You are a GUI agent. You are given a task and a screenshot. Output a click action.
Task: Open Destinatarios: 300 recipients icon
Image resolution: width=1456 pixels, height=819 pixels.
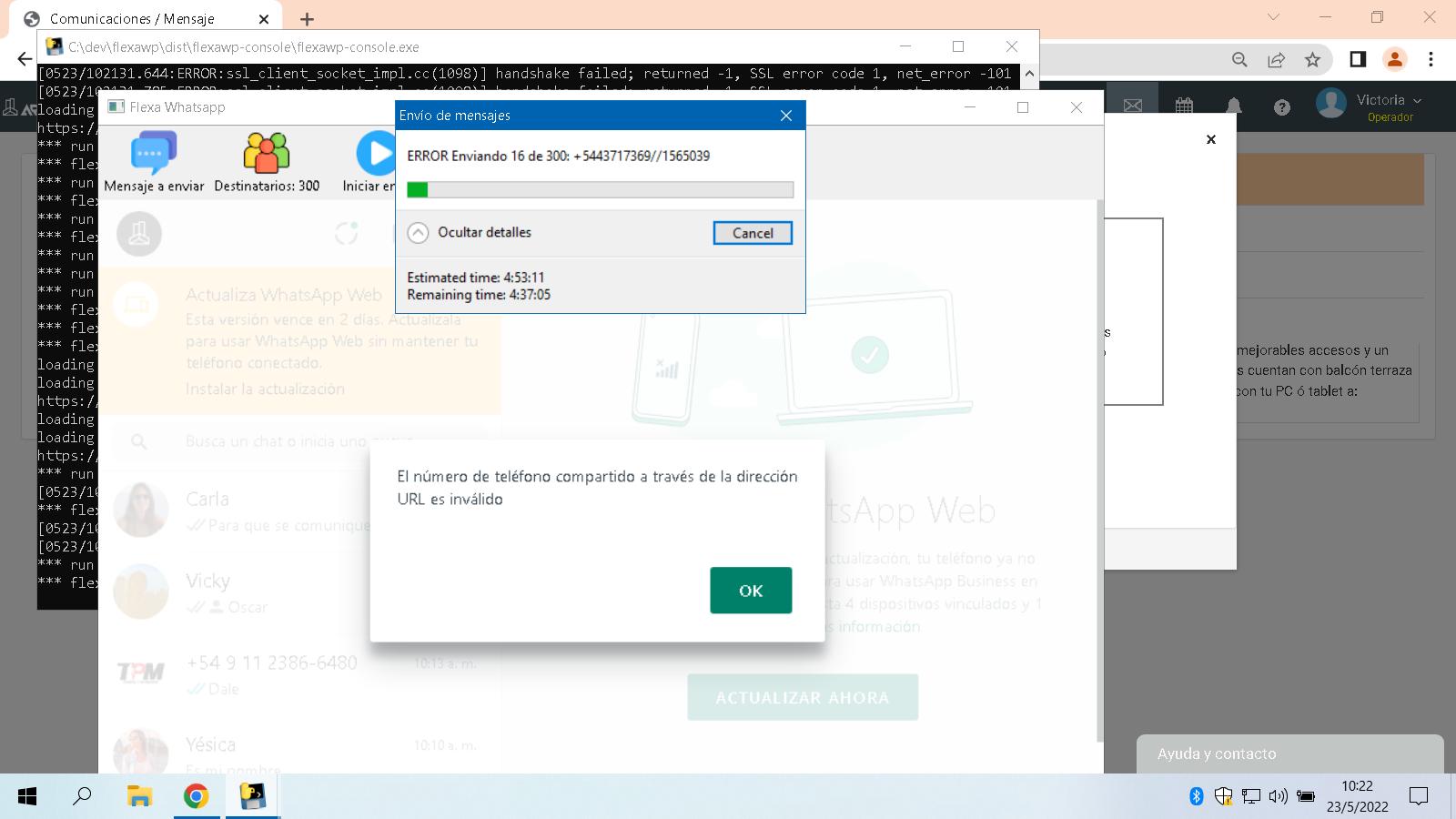click(x=267, y=162)
